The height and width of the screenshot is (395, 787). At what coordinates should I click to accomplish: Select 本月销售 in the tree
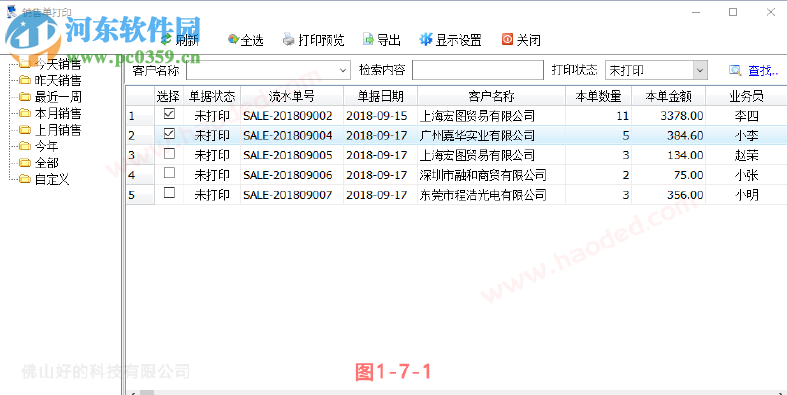coord(58,113)
